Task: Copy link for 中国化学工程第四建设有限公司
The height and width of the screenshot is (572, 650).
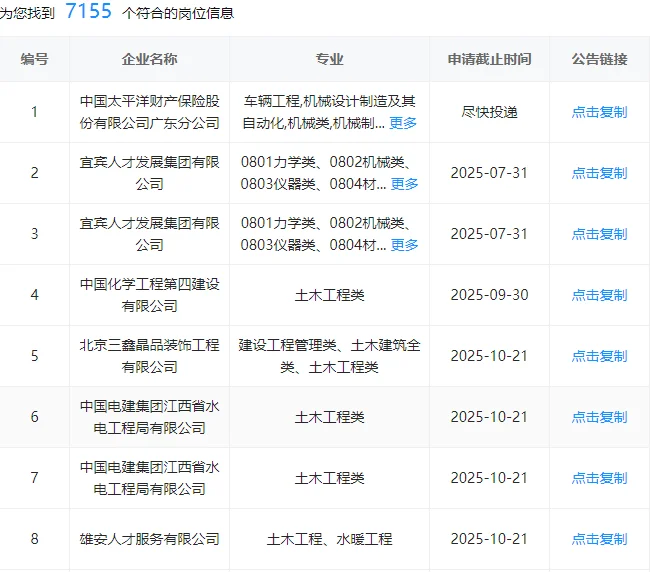Action: coord(599,295)
